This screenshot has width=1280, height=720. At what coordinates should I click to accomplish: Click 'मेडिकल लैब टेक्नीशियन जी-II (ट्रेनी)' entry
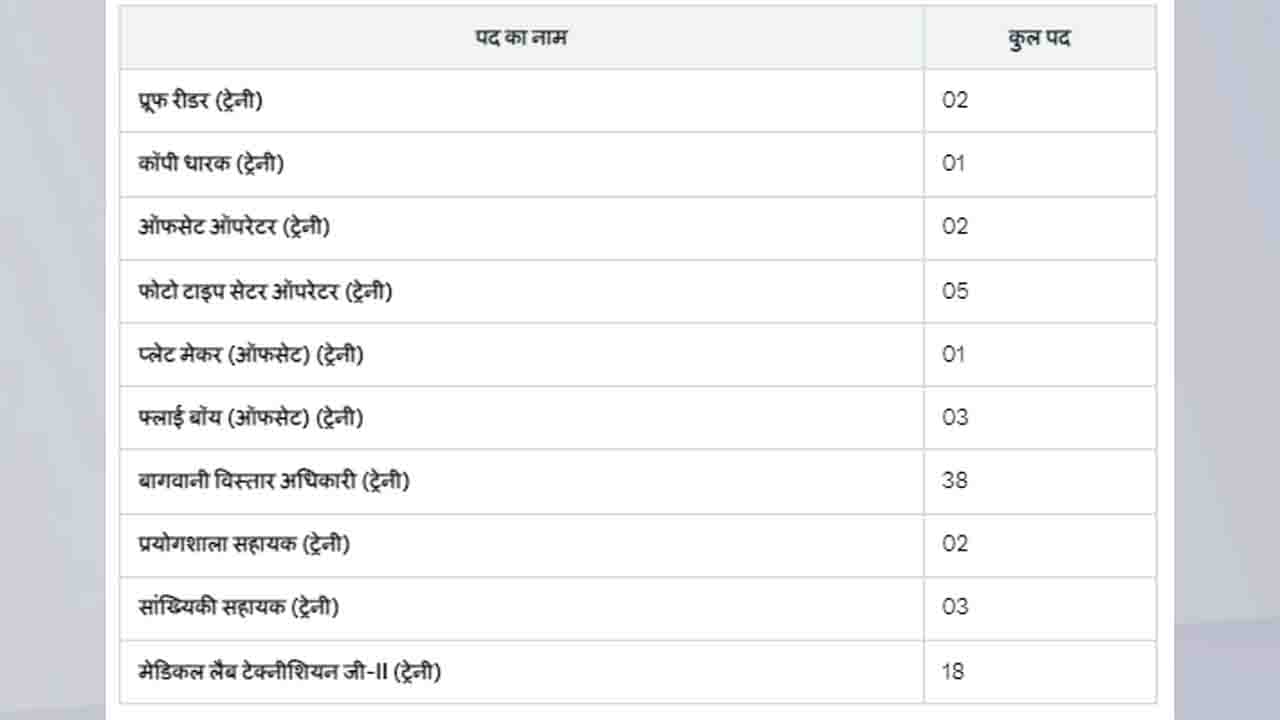click(290, 671)
